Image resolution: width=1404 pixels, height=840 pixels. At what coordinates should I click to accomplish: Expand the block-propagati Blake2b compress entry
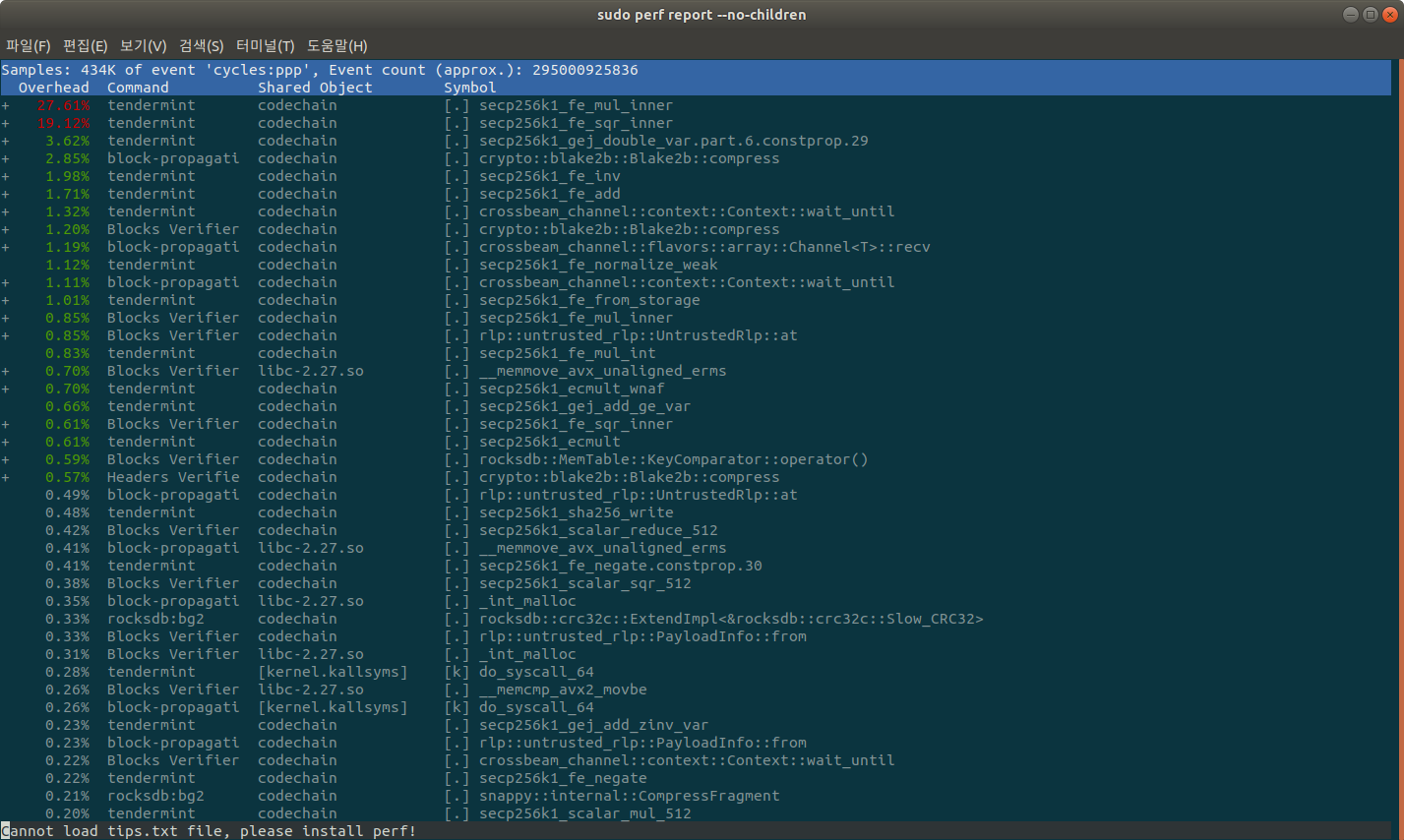pos(6,158)
